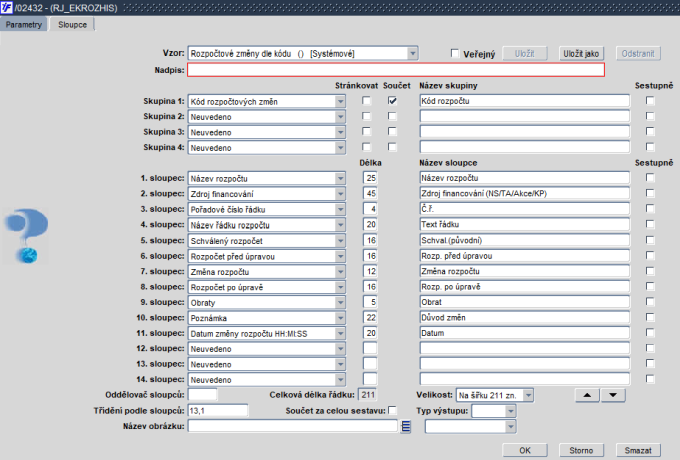Image resolution: width=680 pixels, height=460 pixels.
Task: Switch to the Parametry tab
Action: pyautogui.click(x=23, y=25)
